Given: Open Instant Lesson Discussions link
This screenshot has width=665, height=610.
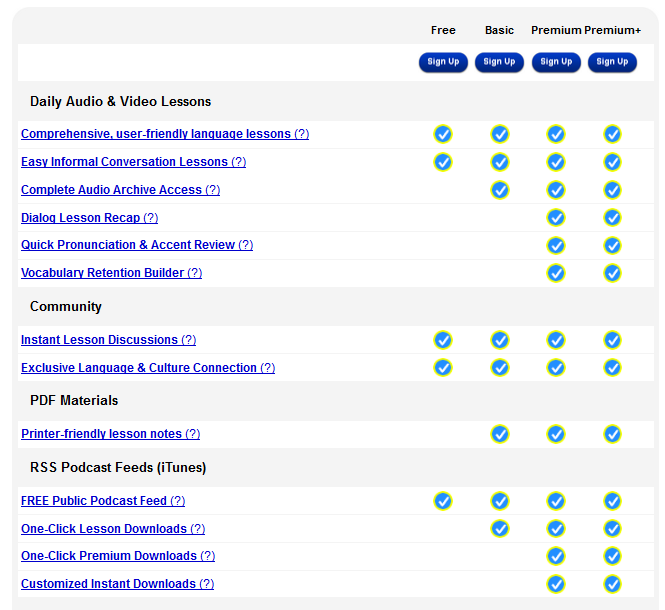Looking at the screenshot, I should pyautogui.click(x=109, y=340).
